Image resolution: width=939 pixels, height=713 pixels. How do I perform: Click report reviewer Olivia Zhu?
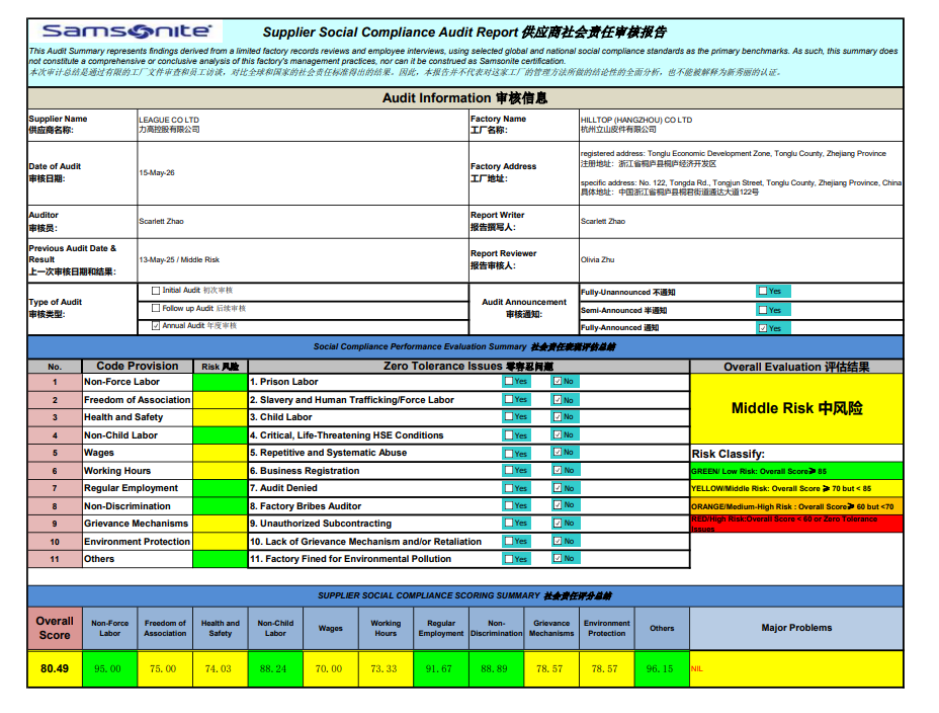598,260
